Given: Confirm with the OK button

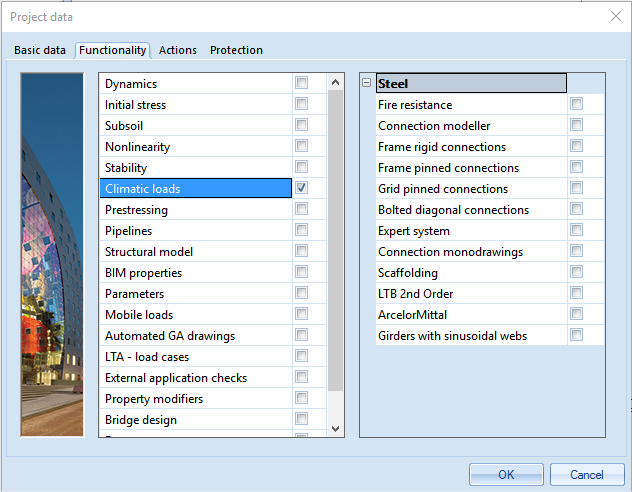Looking at the screenshot, I should tap(506, 474).
